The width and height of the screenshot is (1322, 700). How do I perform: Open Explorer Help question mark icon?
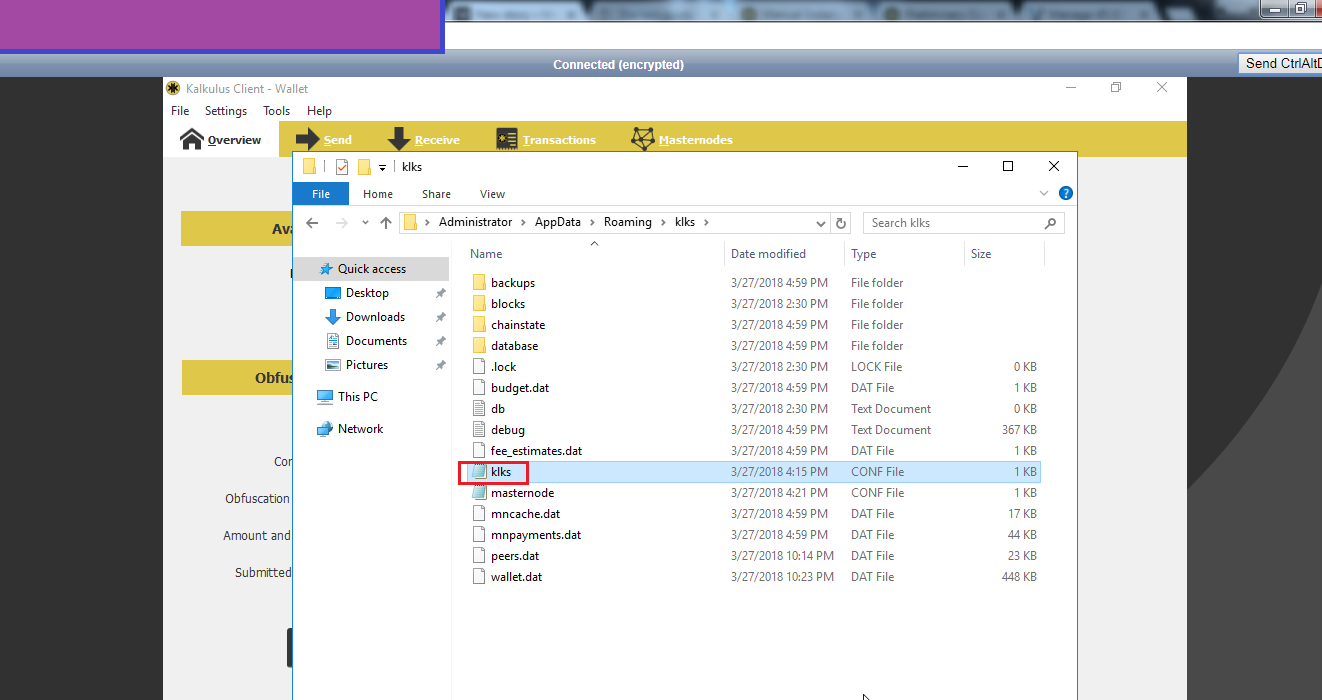[x=1066, y=193]
